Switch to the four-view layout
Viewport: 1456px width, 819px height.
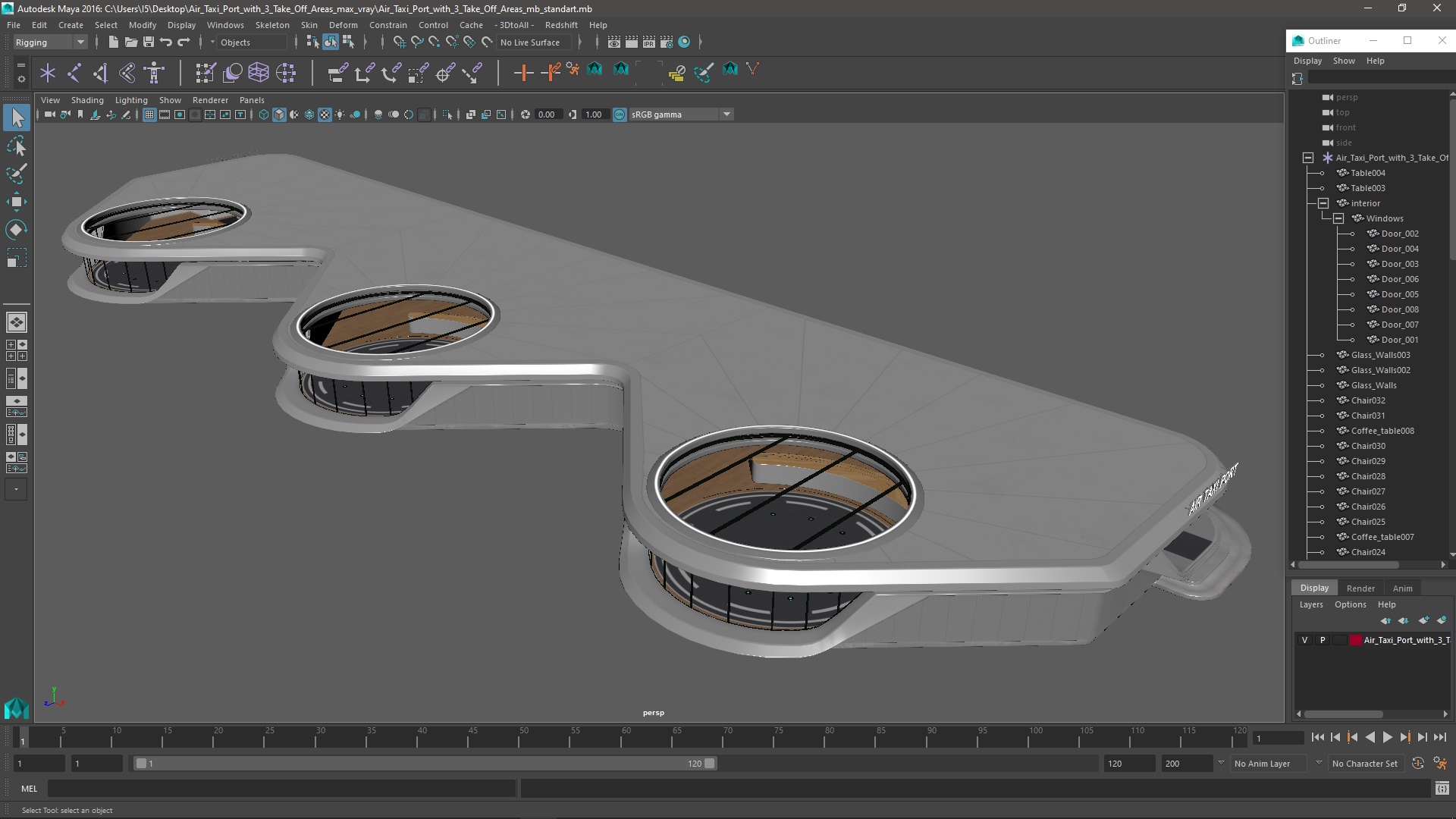coord(17,350)
